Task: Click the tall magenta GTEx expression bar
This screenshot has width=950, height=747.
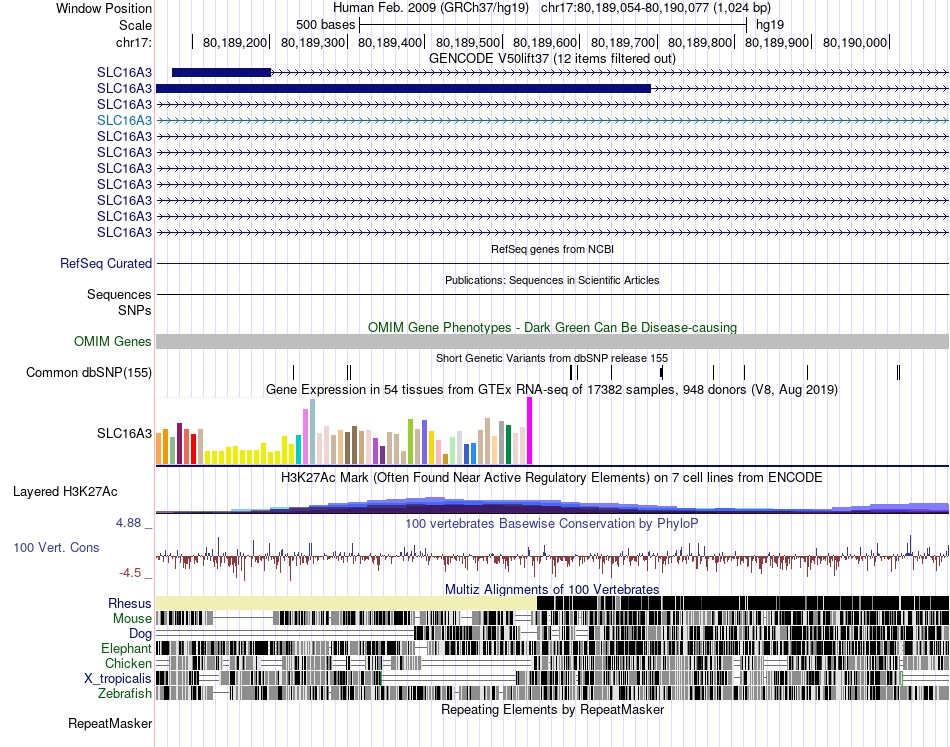Action: (x=530, y=431)
